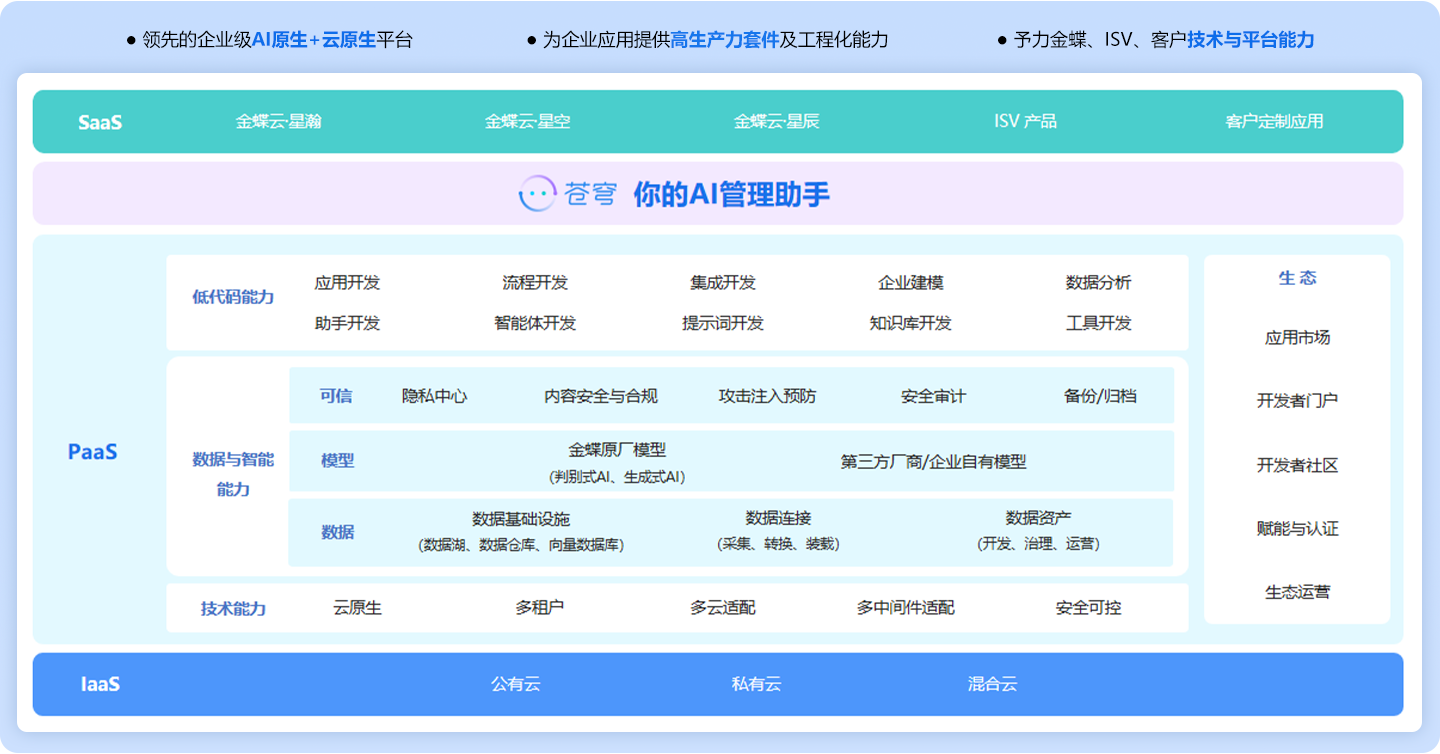Click the bullet icon before 为企业应用提供高生产力套件
The width and height of the screenshot is (1440, 754).
[530, 40]
